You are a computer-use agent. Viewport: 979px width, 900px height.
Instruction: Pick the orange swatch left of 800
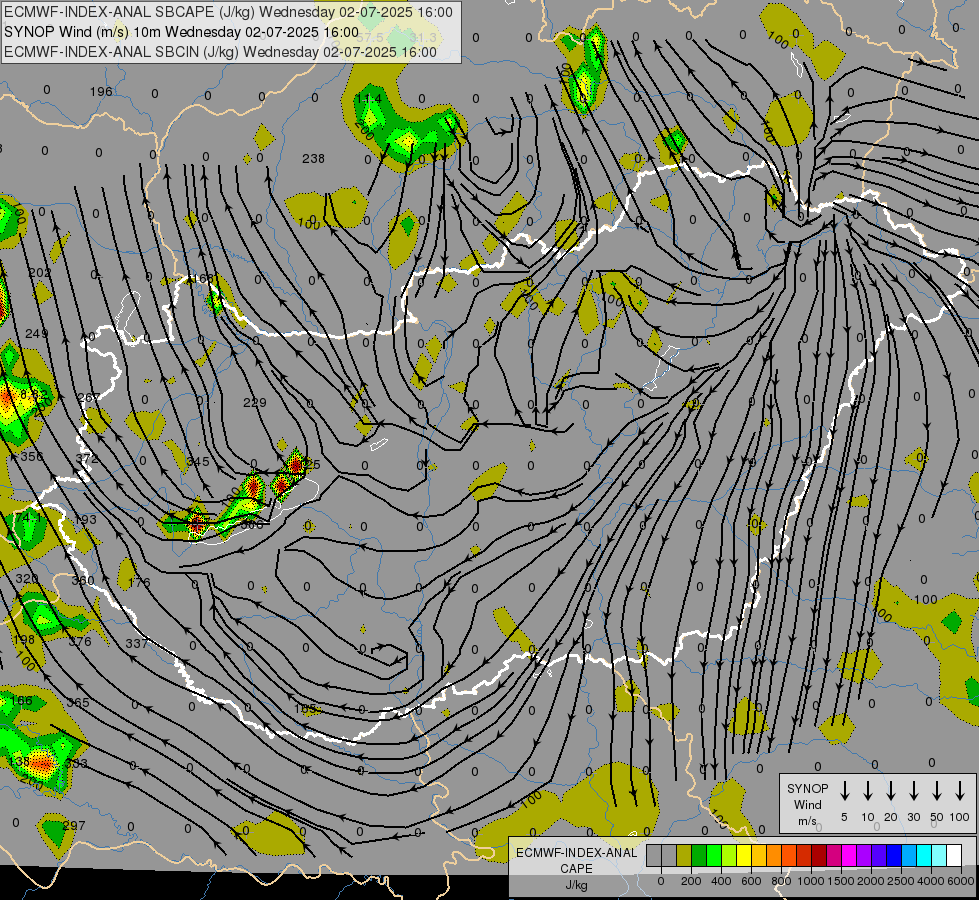point(774,856)
